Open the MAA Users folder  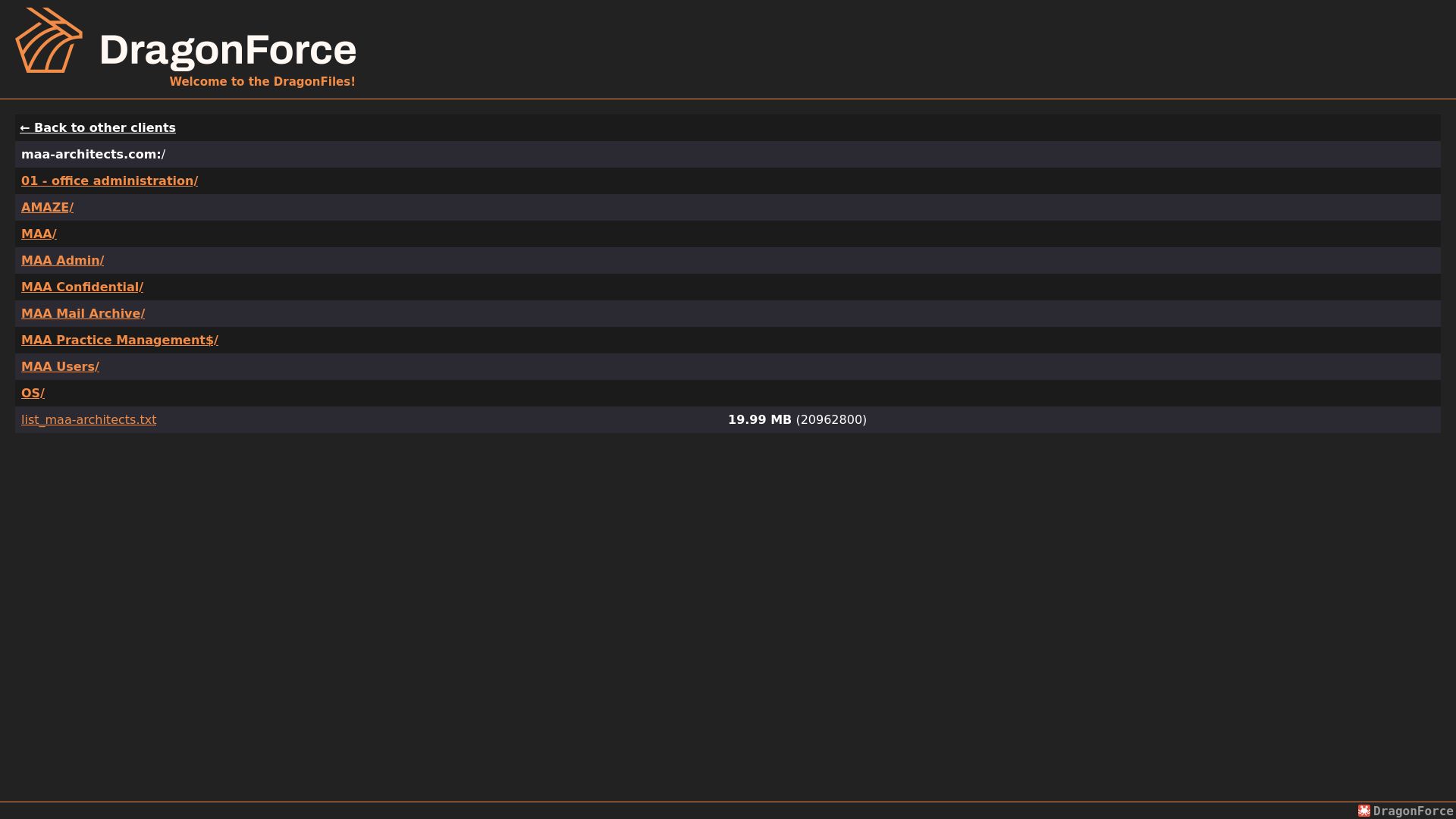click(60, 367)
